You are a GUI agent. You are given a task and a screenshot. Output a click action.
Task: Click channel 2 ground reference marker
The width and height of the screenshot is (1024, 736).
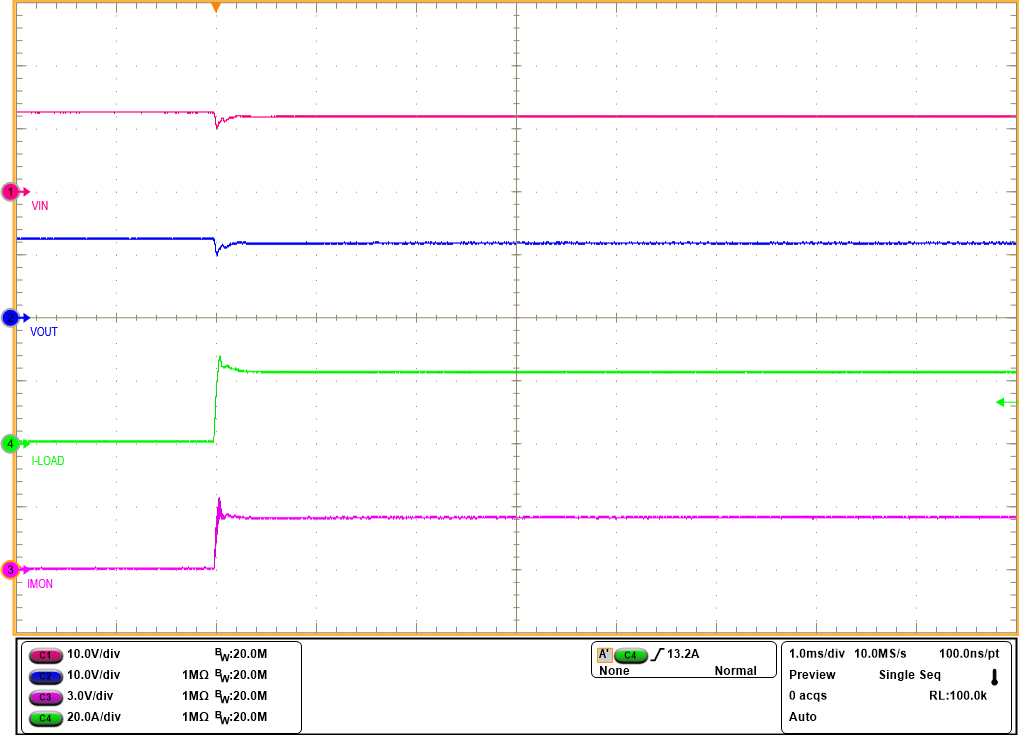12,318
